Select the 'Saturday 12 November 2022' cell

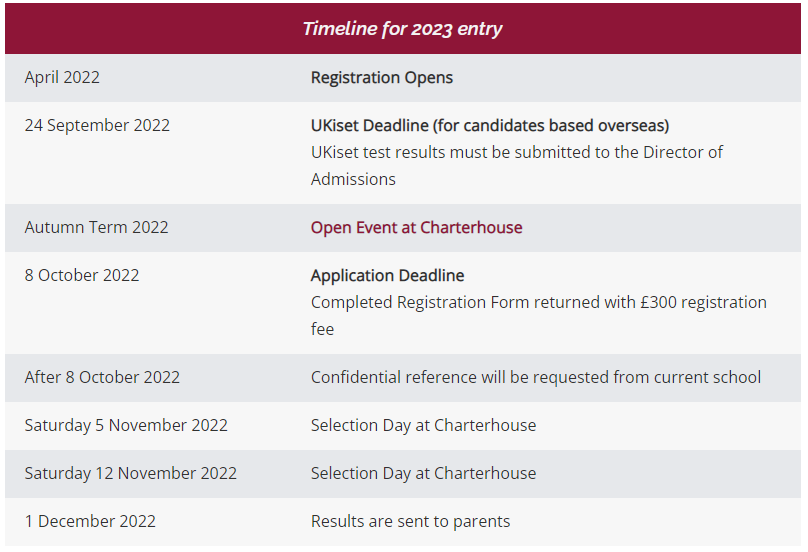click(131, 473)
